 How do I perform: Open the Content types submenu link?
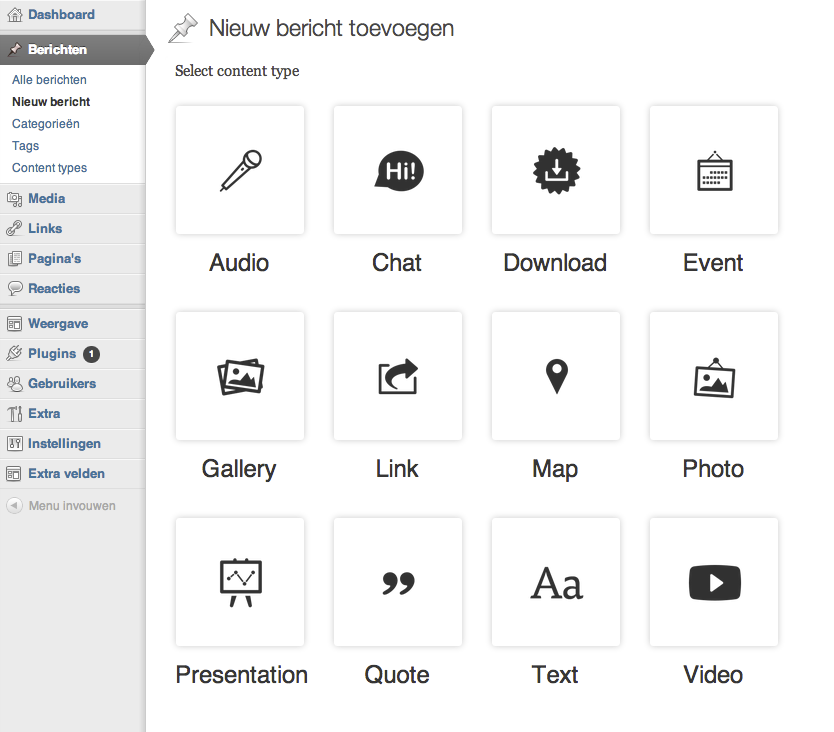pos(49,168)
